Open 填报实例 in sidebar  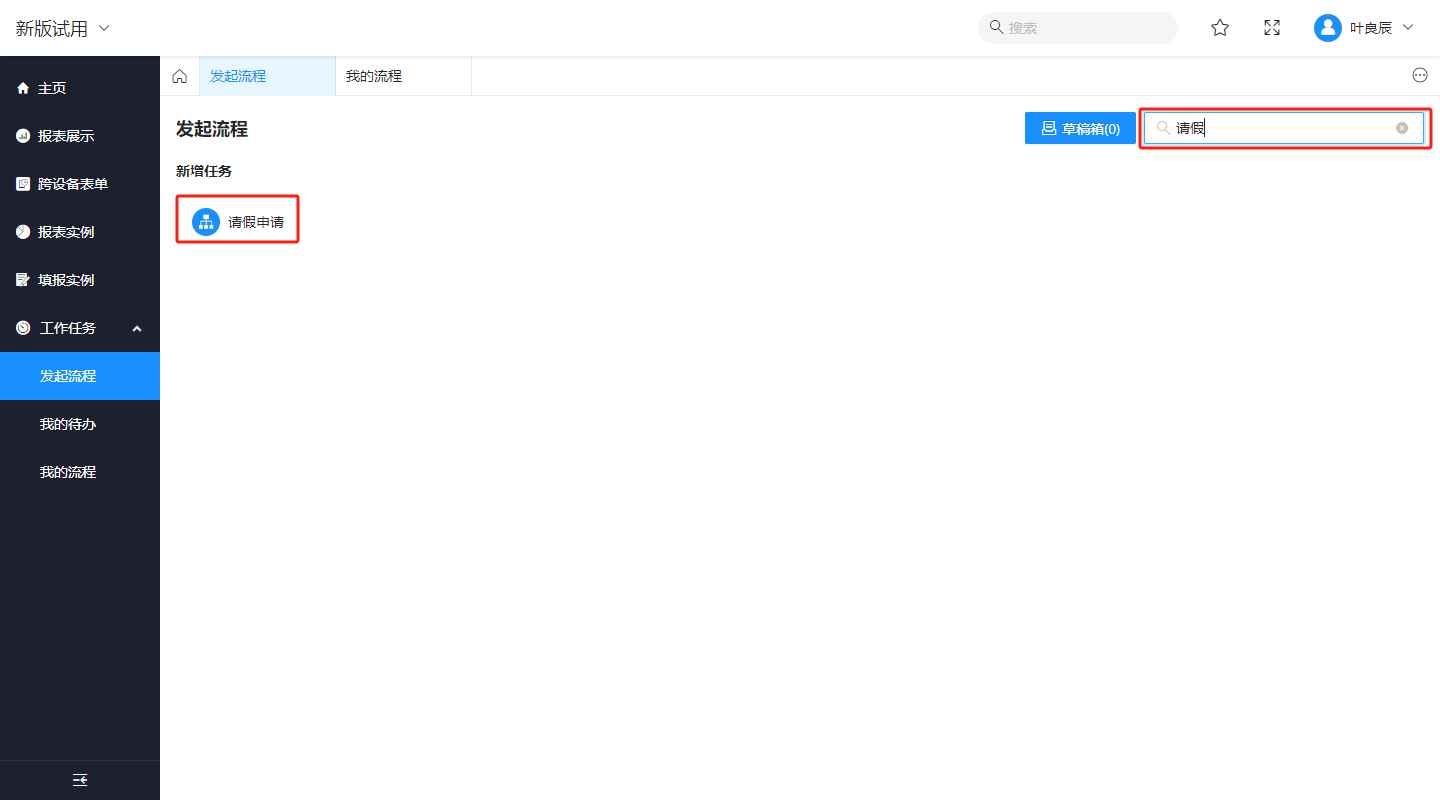[66, 280]
